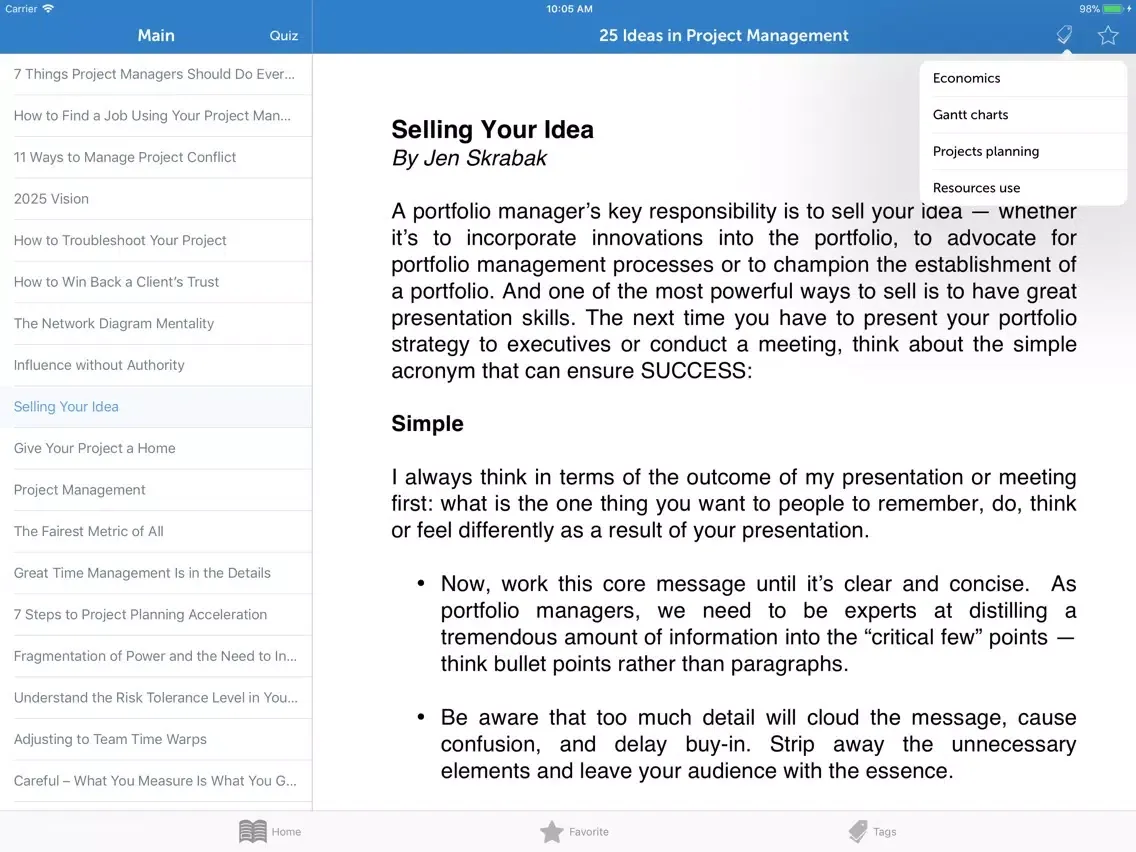Tap the tag icon in the header
The height and width of the screenshot is (852, 1136).
point(1064,35)
